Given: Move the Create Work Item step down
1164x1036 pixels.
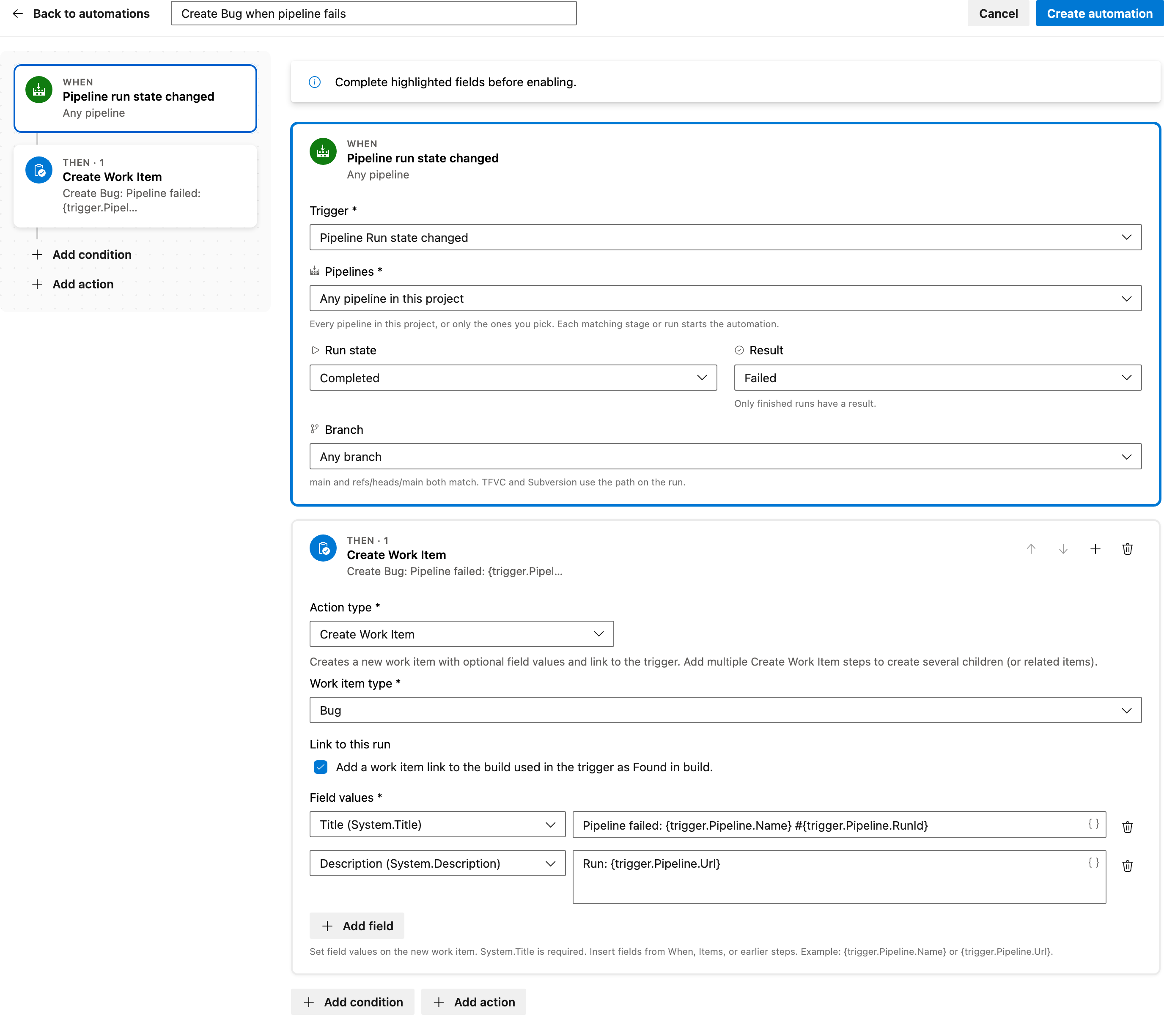Looking at the screenshot, I should [1062, 549].
